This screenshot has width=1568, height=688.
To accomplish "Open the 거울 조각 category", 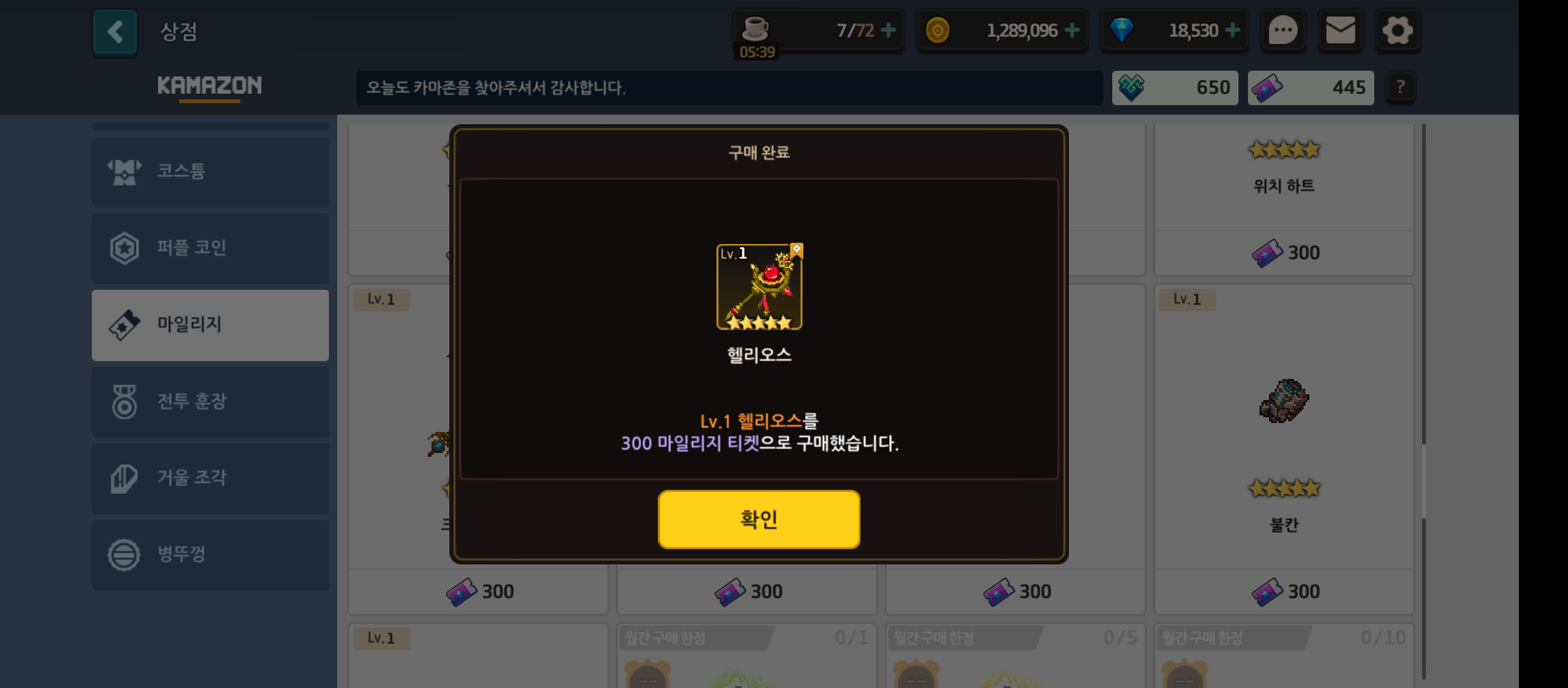I will tap(210, 478).
